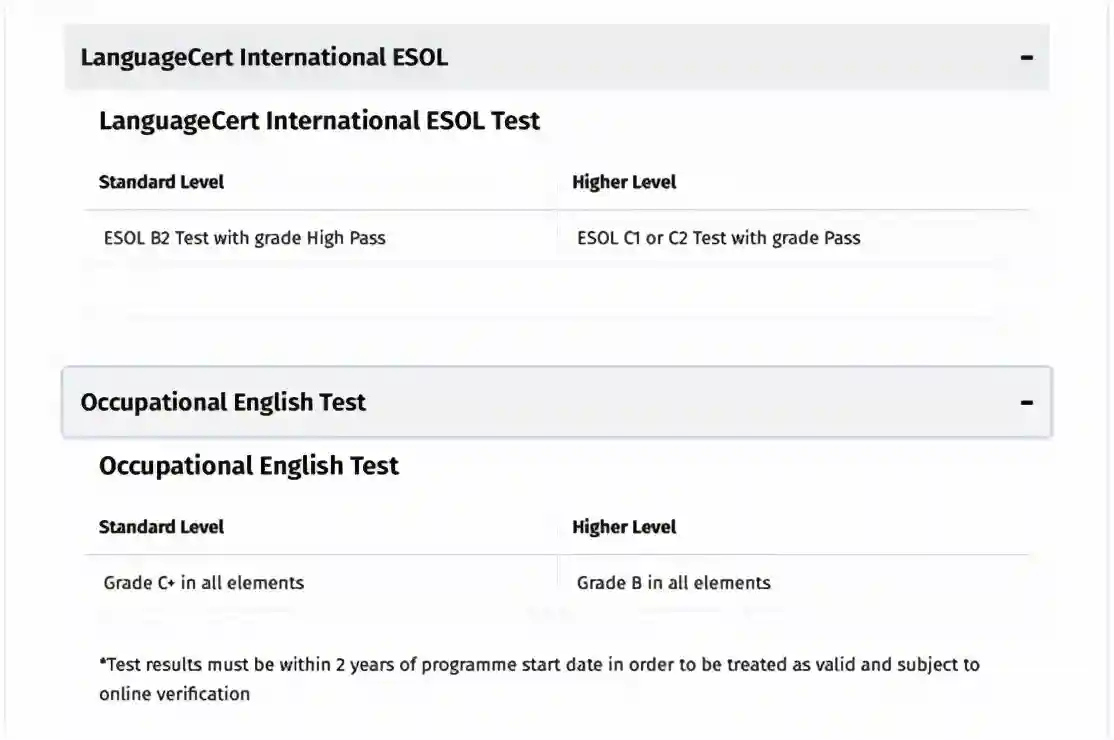This screenshot has width=1114, height=740.
Task: Select Higher Level header in LanguageCert table
Action: [x=624, y=182]
